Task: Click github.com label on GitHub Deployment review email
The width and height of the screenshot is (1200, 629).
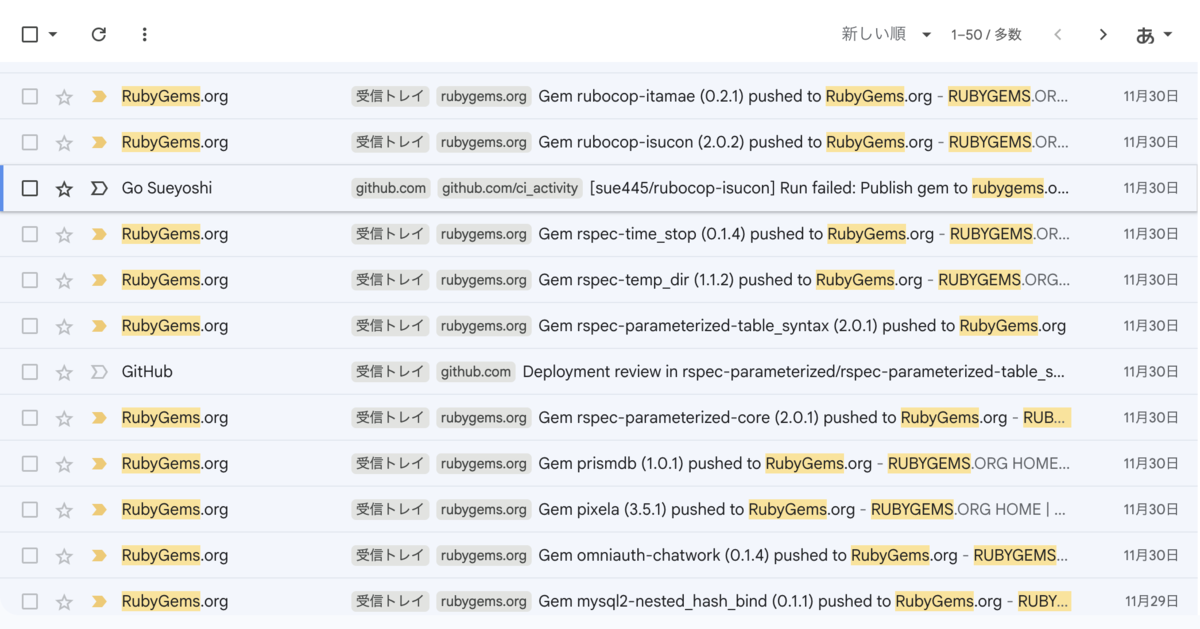Action: pos(476,372)
